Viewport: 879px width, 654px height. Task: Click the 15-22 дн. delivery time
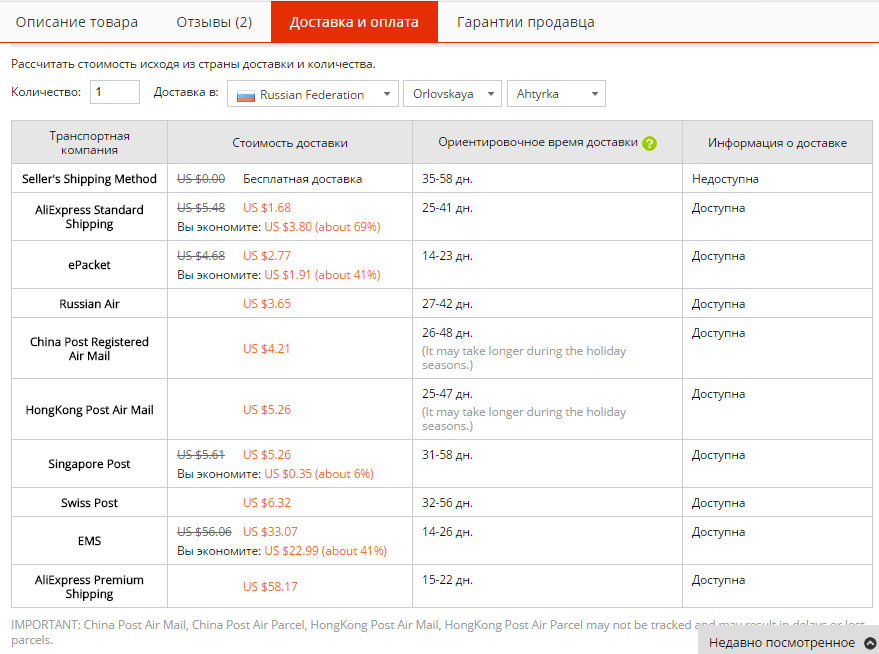pyautogui.click(x=447, y=580)
